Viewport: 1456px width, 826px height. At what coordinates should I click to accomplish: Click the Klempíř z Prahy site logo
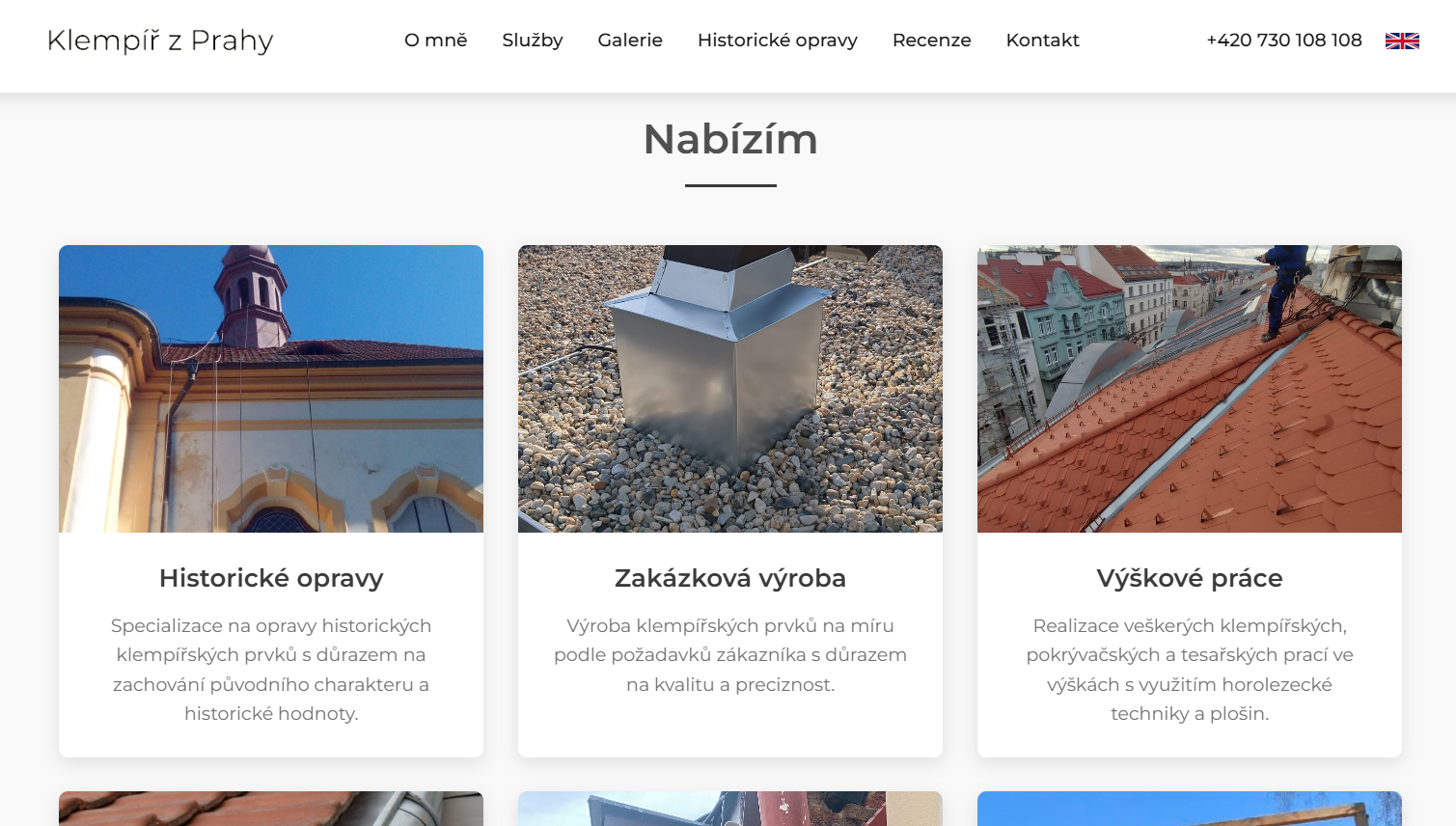[x=160, y=41]
